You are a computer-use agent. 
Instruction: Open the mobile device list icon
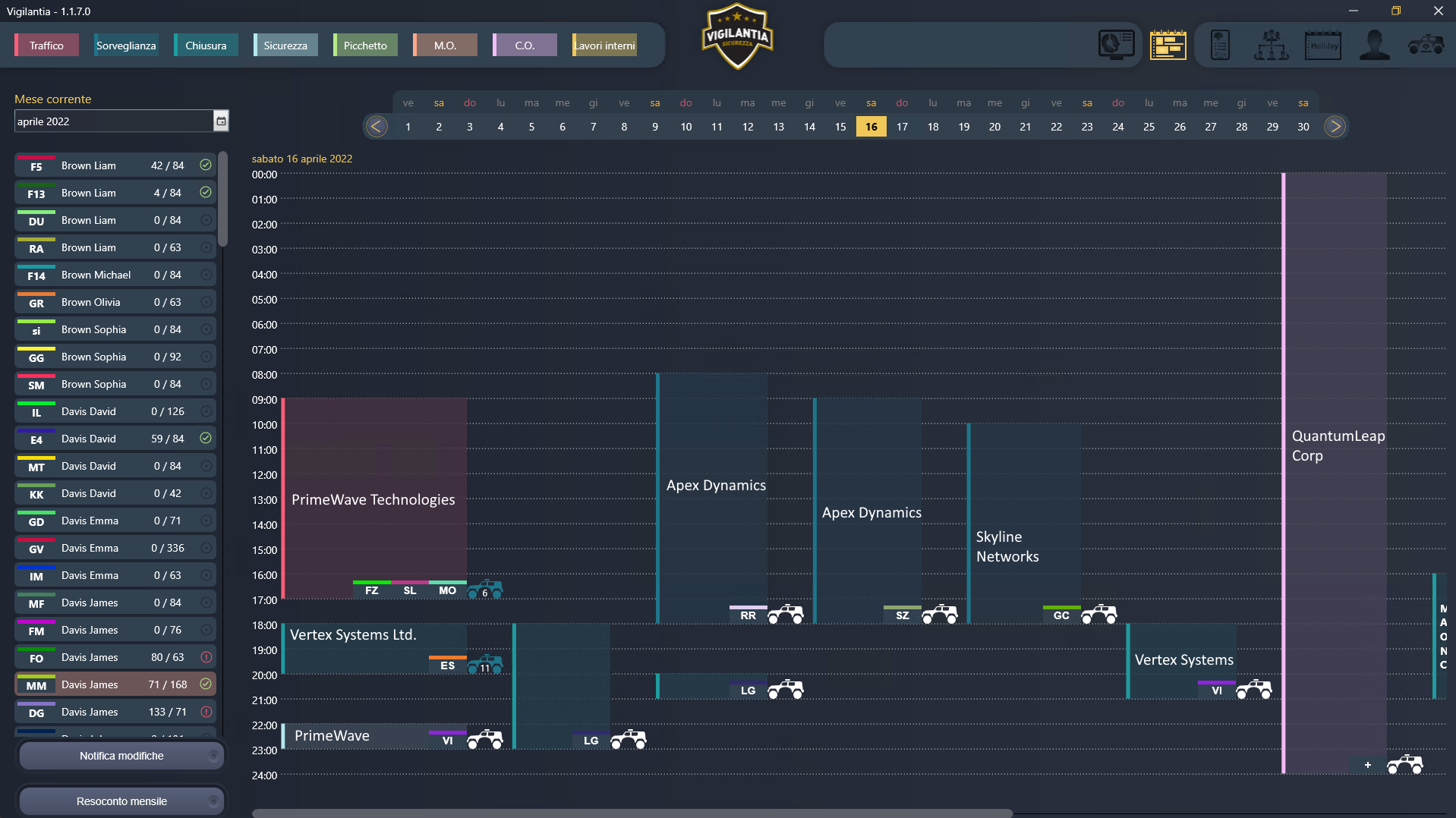point(1220,45)
